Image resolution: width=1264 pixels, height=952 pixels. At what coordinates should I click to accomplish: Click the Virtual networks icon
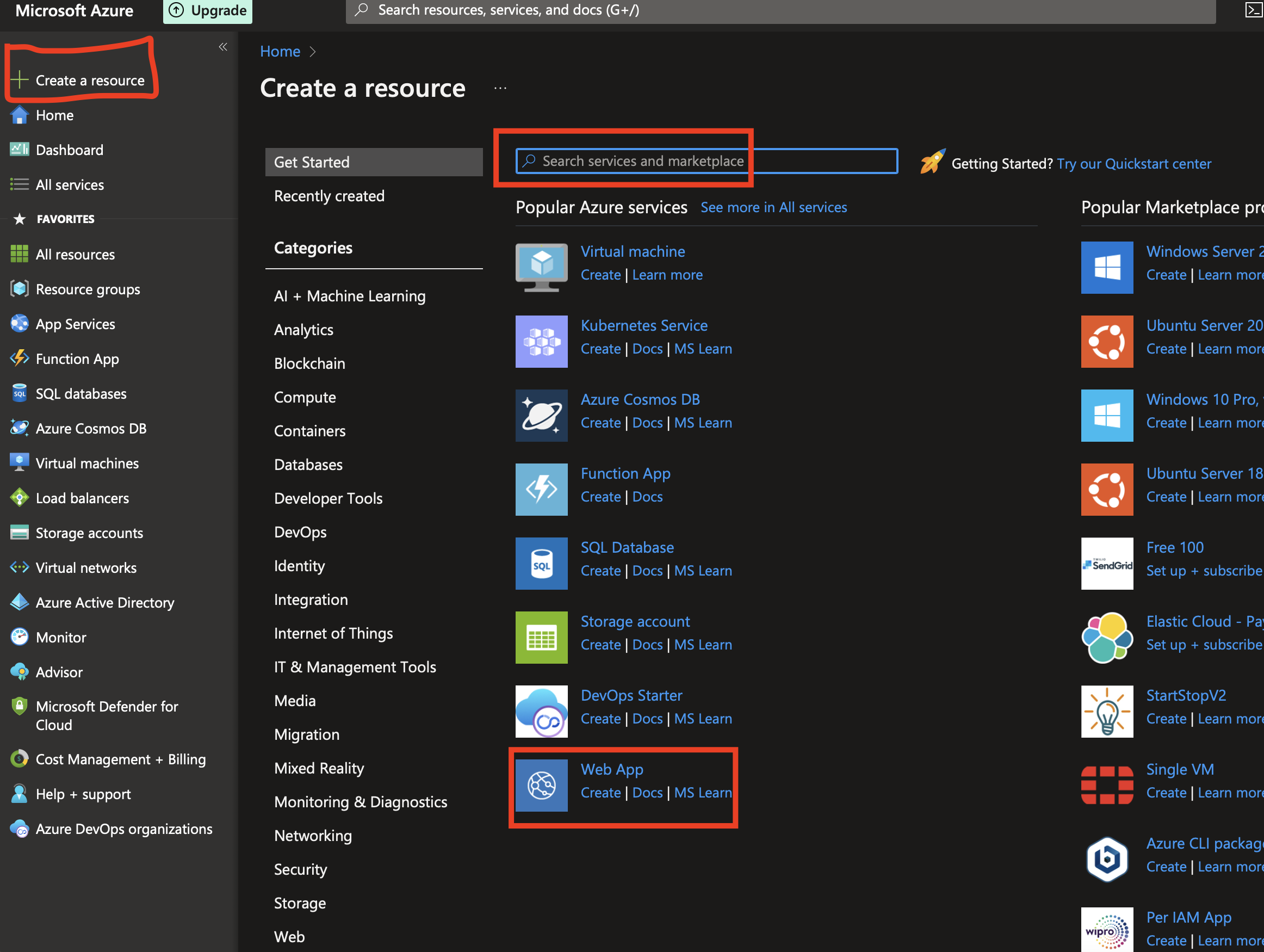point(20,567)
